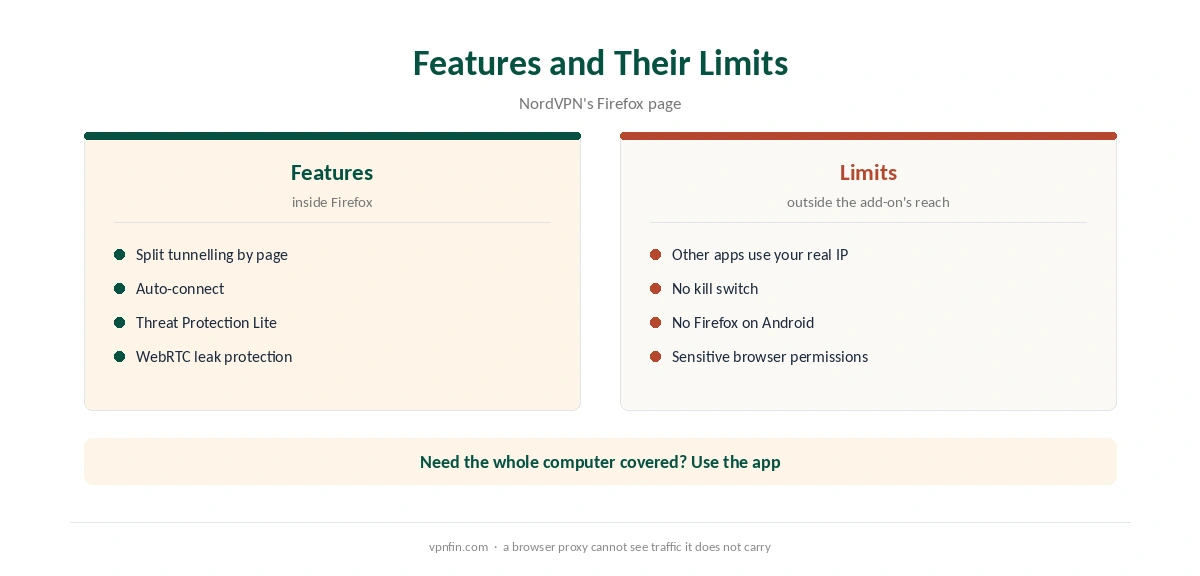1200x576 pixels.
Task: Click the red 'Limits' card title
Action: [868, 172]
